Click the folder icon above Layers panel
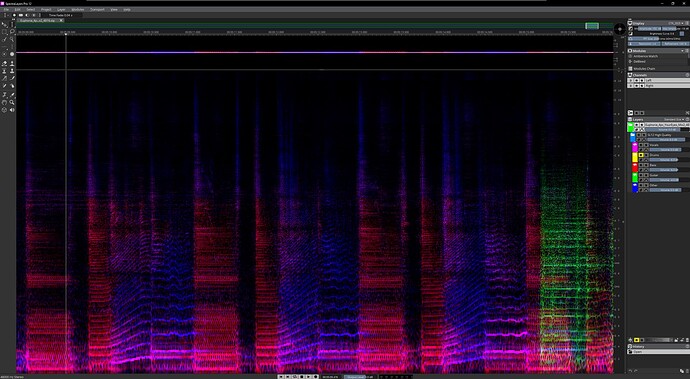 [630, 113]
